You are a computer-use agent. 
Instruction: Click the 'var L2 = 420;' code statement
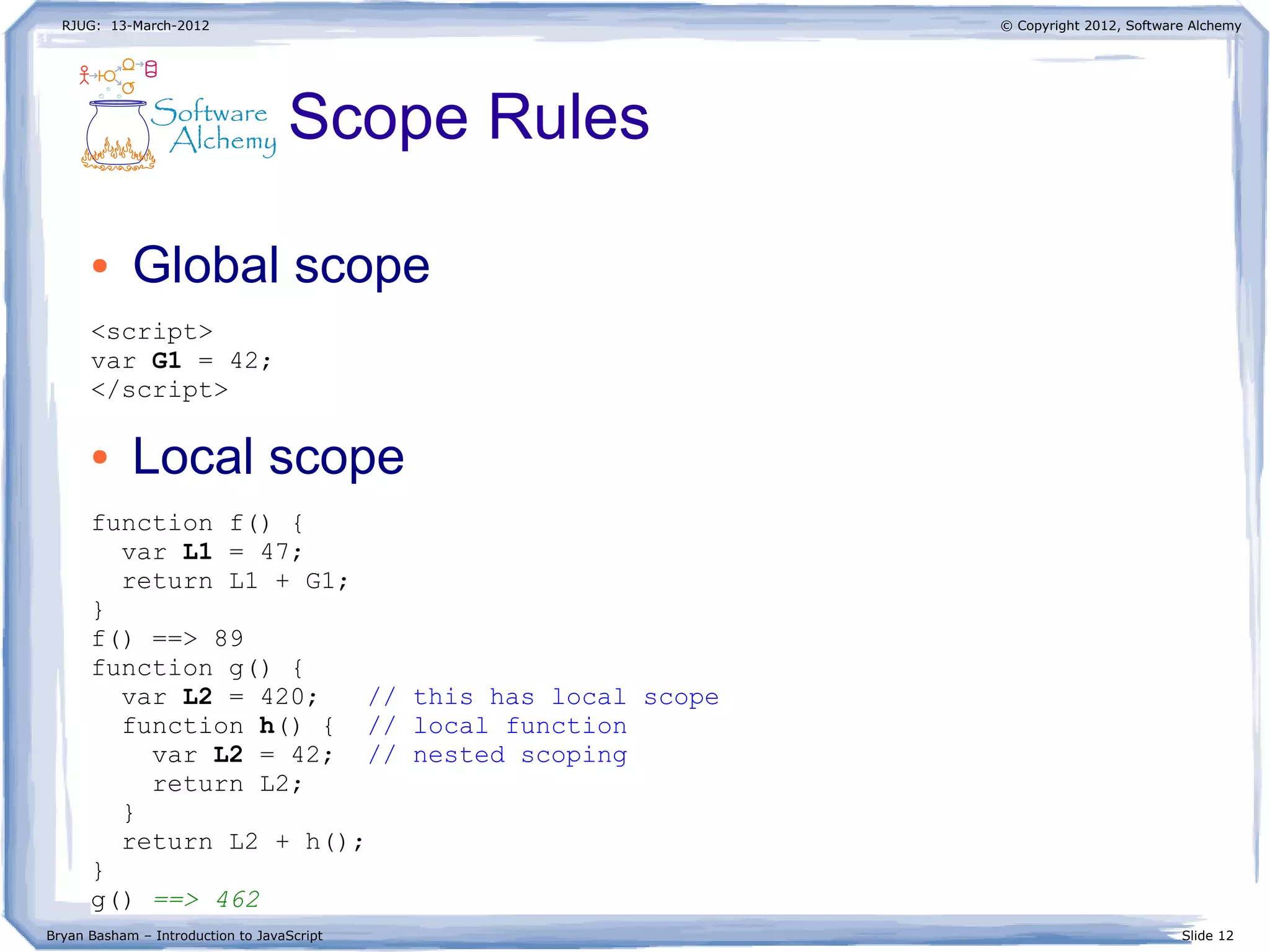(220, 696)
